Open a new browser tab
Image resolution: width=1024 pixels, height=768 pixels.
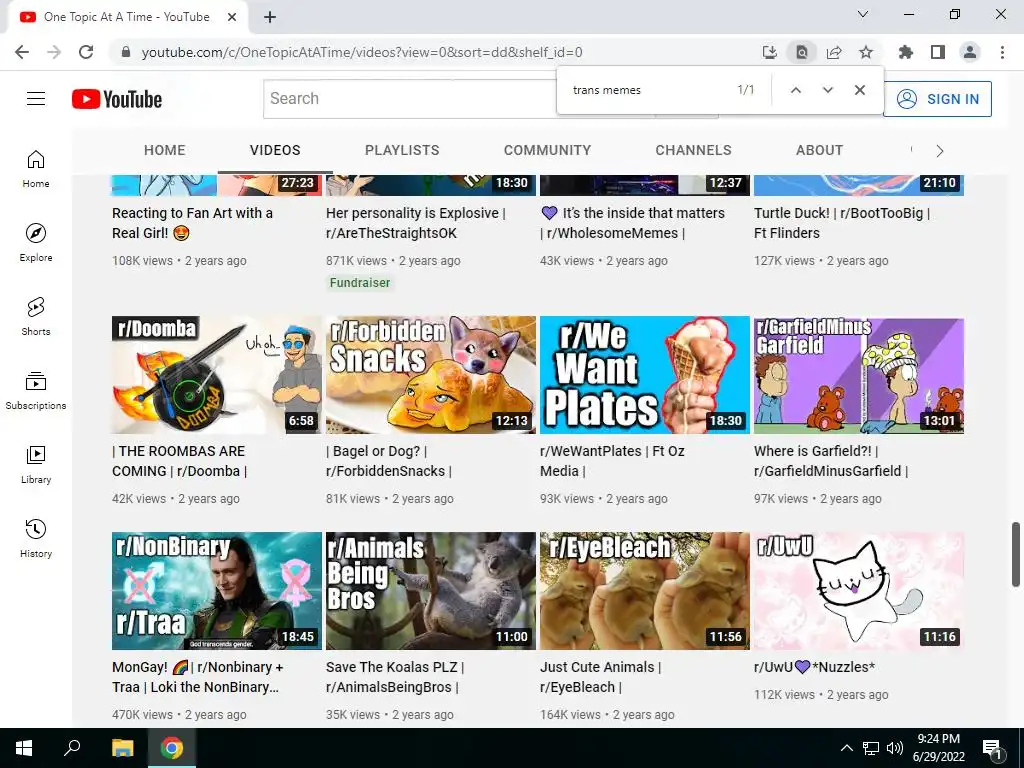(270, 18)
